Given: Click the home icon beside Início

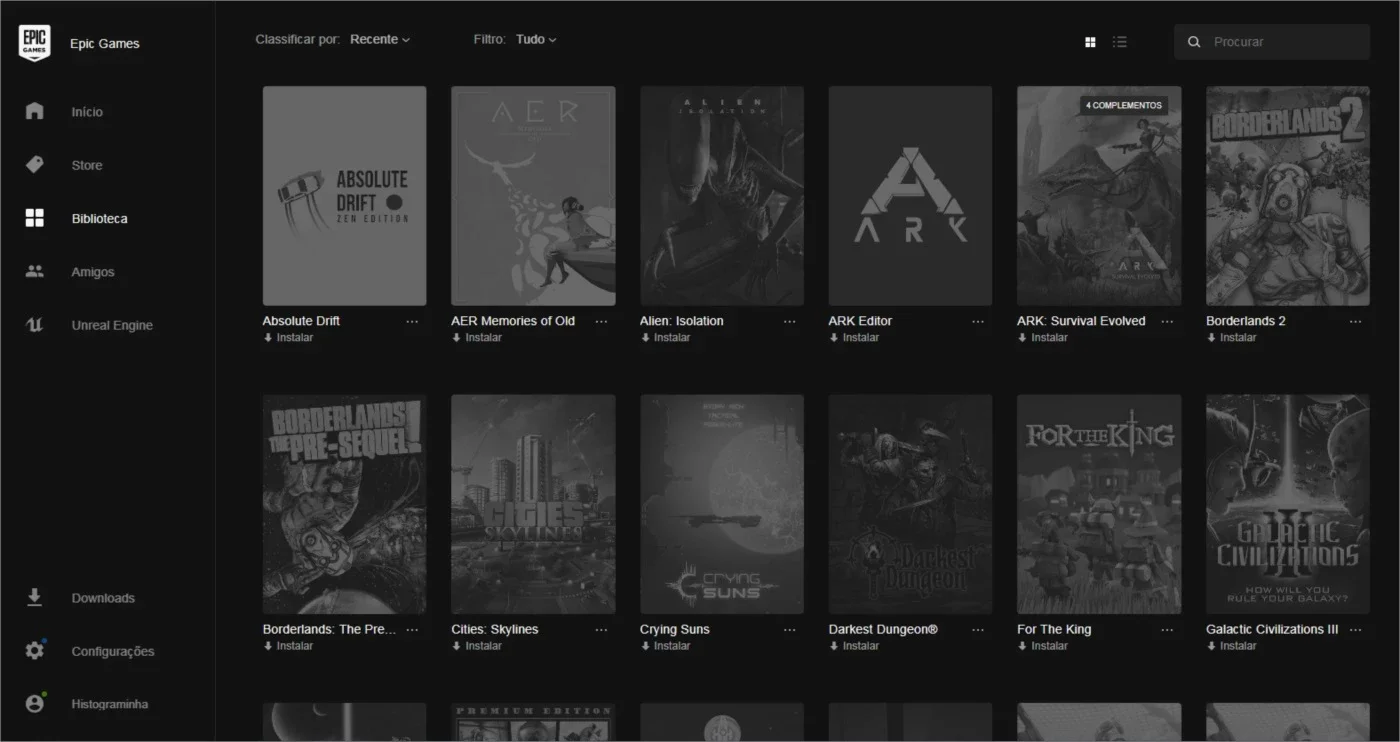Looking at the screenshot, I should (35, 111).
